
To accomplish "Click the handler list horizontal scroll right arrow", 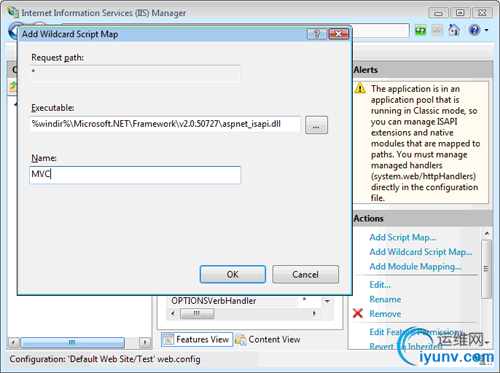I will click(x=314, y=313).
